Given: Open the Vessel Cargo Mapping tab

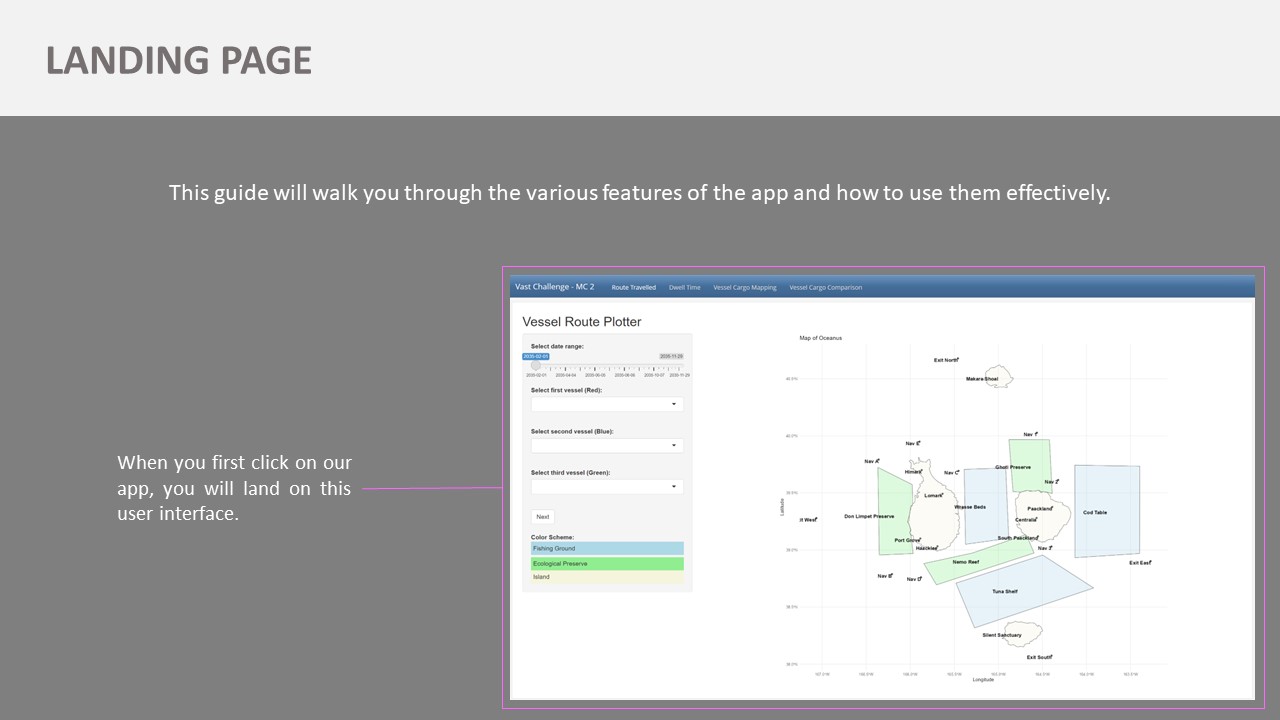Looking at the screenshot, I should [x=745, y=288].
